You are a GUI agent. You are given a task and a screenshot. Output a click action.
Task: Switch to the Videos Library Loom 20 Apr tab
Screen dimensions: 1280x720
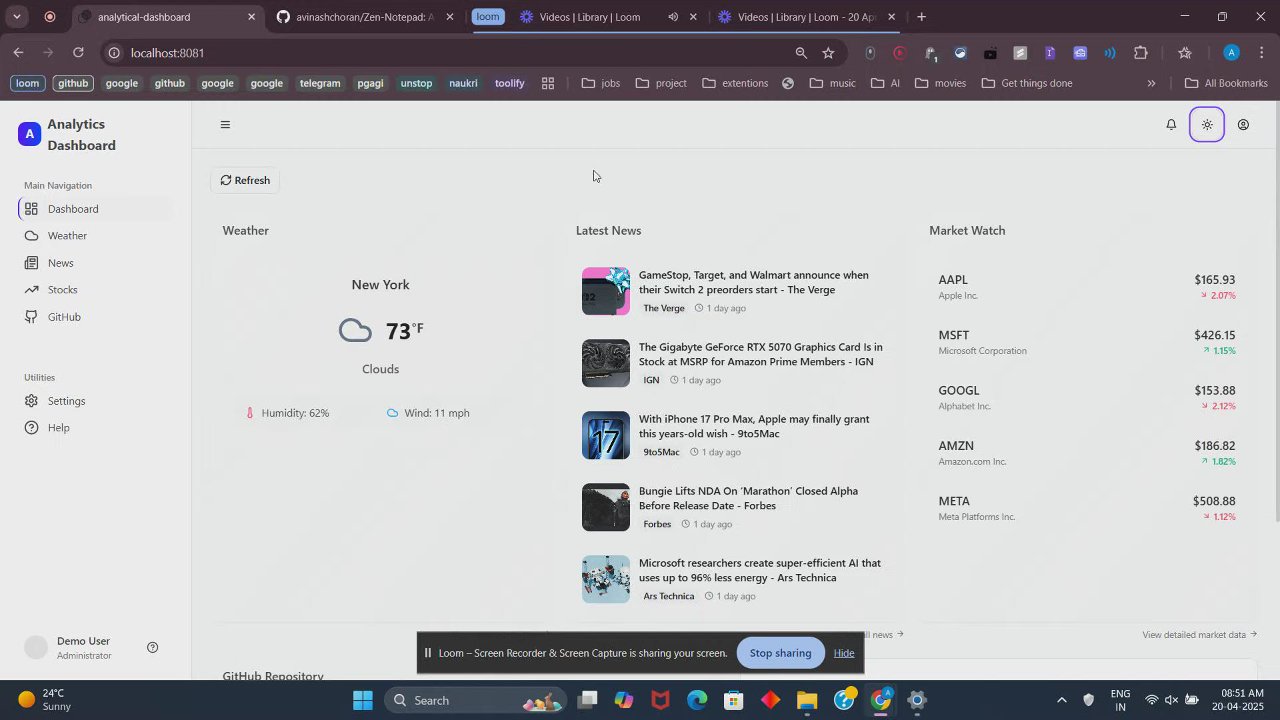pyautogui.click(x=806, y=17)
